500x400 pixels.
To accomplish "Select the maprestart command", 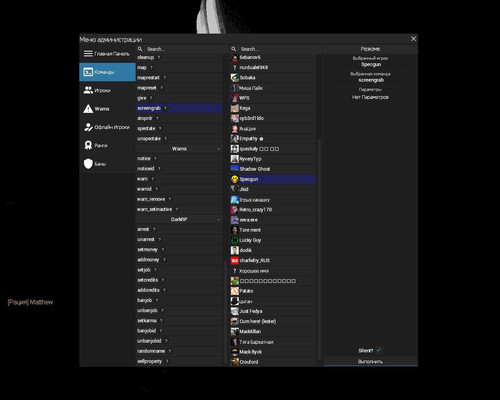I will click(179, 78).
